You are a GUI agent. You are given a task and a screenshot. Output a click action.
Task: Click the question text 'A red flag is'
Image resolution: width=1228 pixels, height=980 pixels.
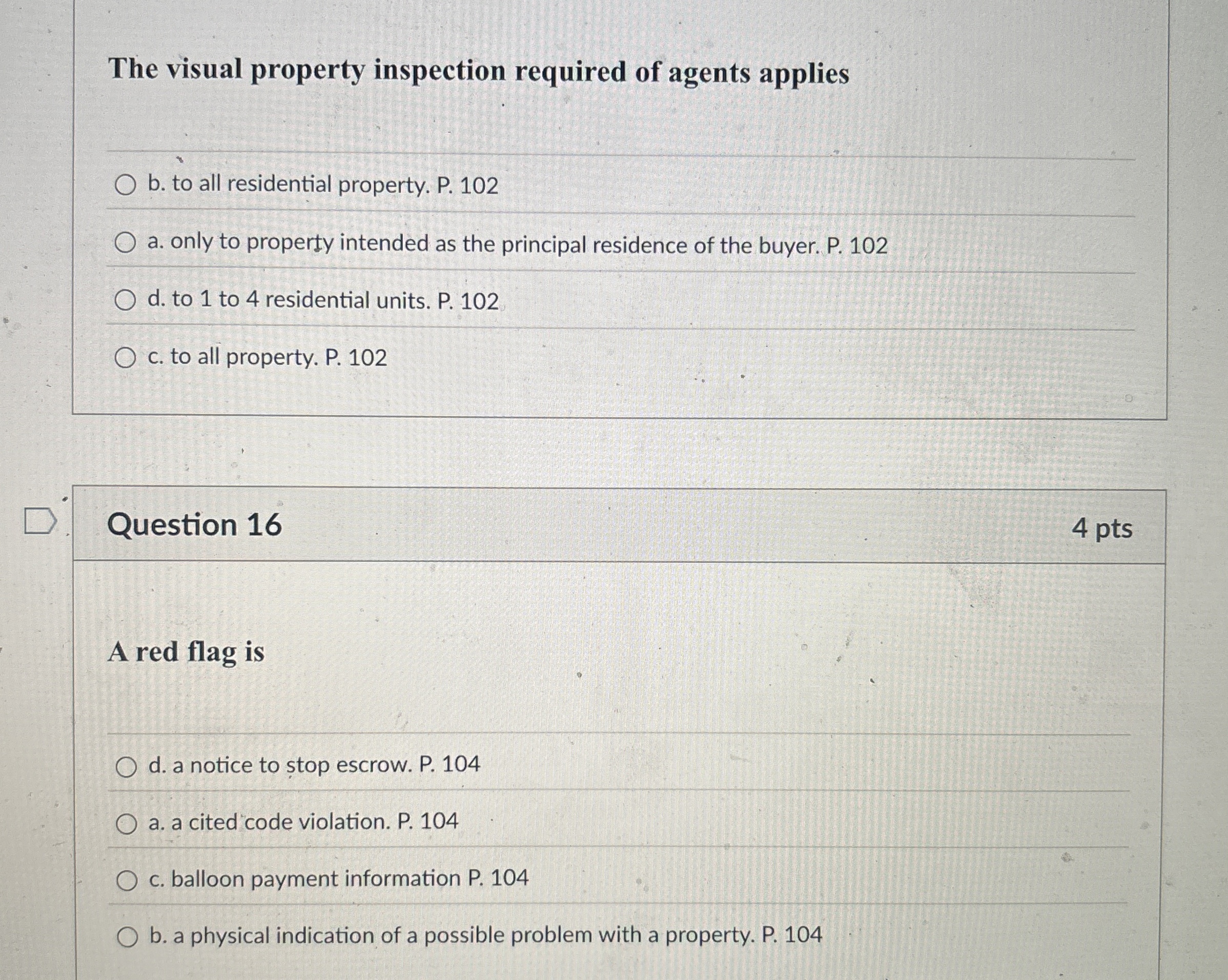186,652
